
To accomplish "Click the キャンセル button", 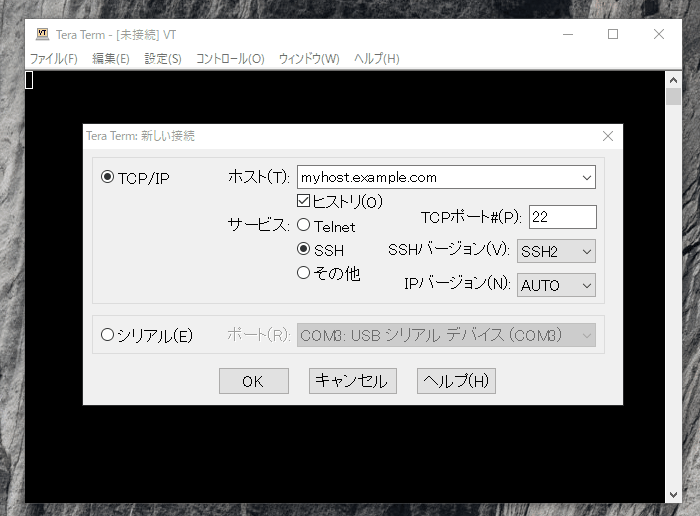I will 353,381.
